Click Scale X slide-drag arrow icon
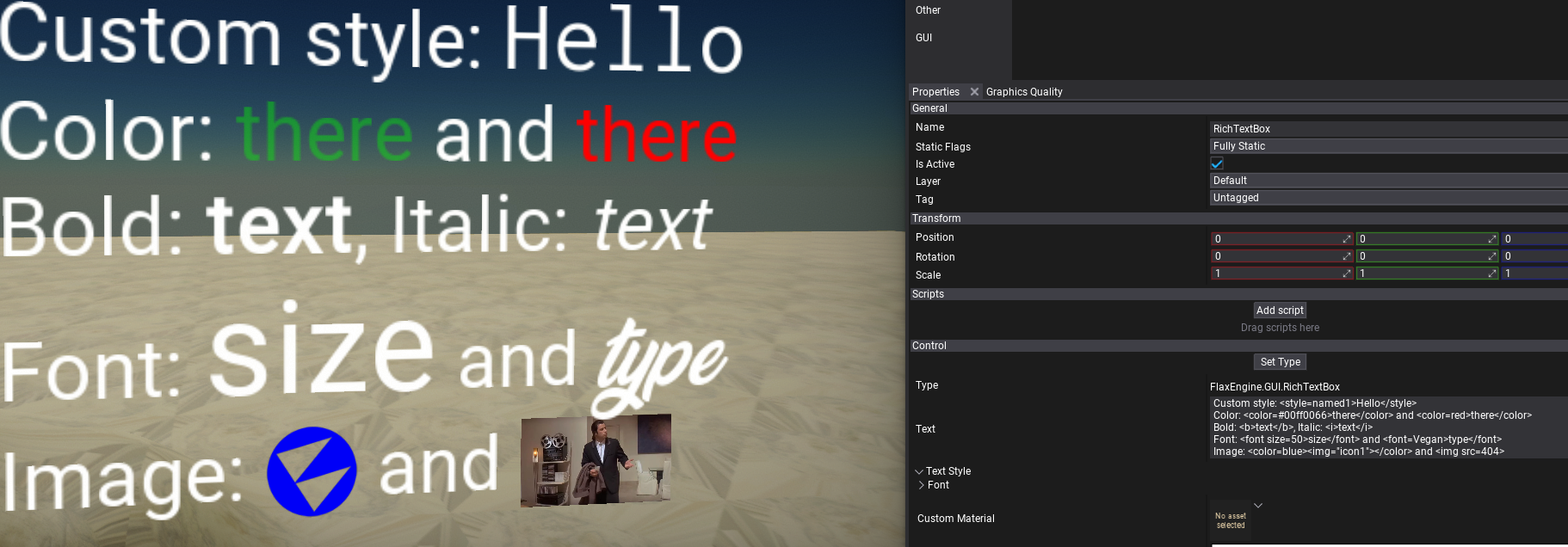1568x547 pixels. click(x=1346, y=273)
